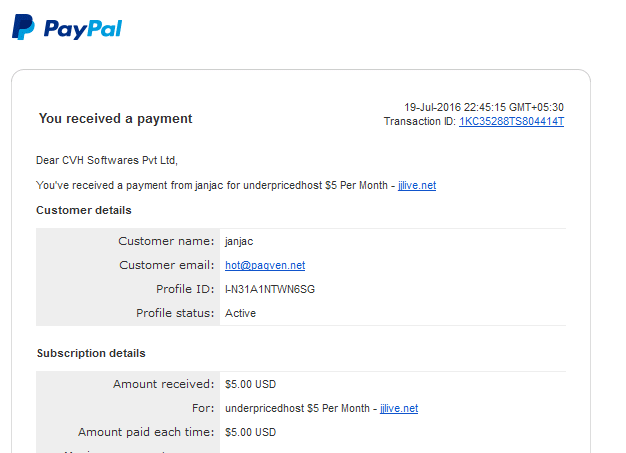Click the Customer details section heading

(84, 210)
